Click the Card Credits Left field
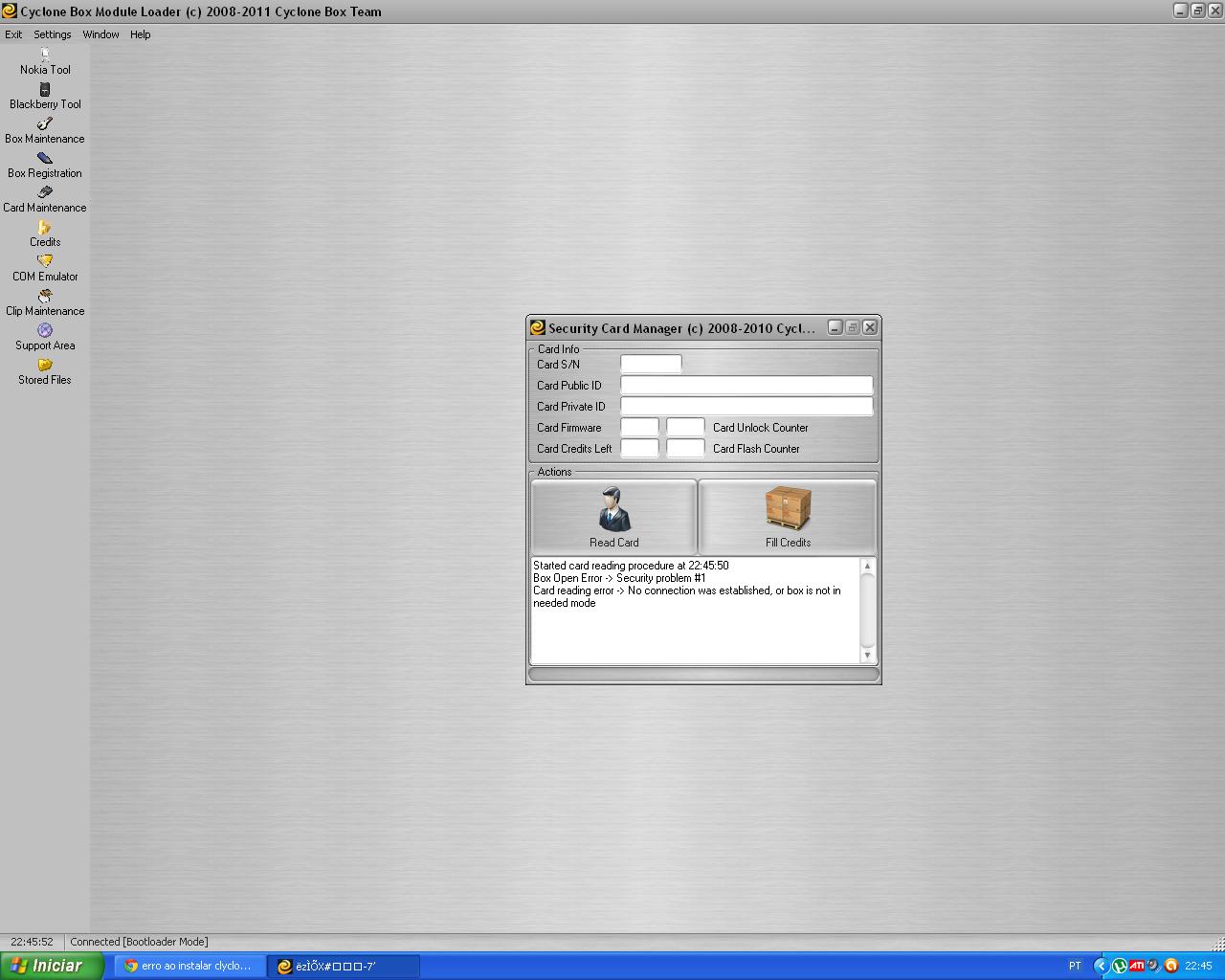Image resolution: width=1225 pixels, height=980 pixels. pyautogui.click(x=639, y=448)
